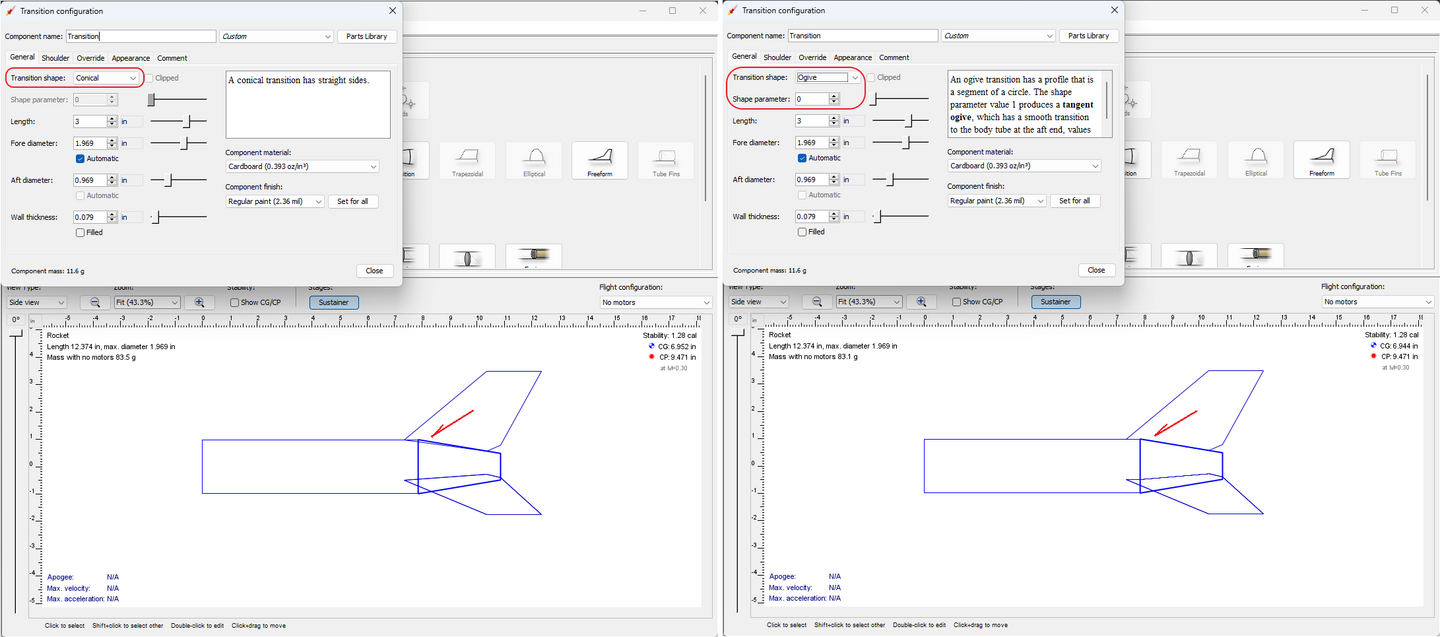The height and width of the screenshot is (637, 1440).
Task: Click Component name field in left dialog
Action: [141, 36]
